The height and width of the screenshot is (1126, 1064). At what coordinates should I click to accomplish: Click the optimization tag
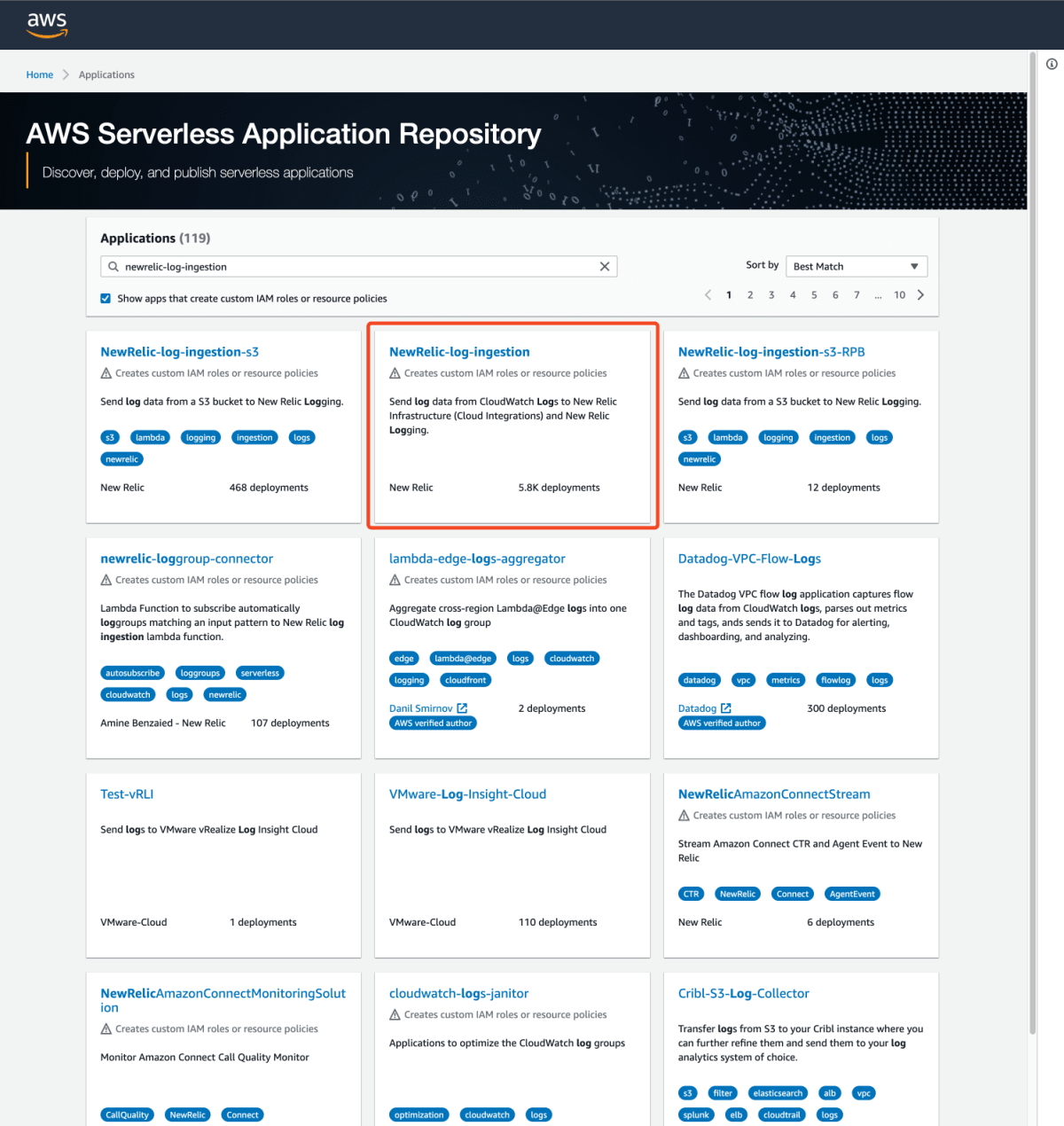pyautogui.click(x=419, y=1114)
